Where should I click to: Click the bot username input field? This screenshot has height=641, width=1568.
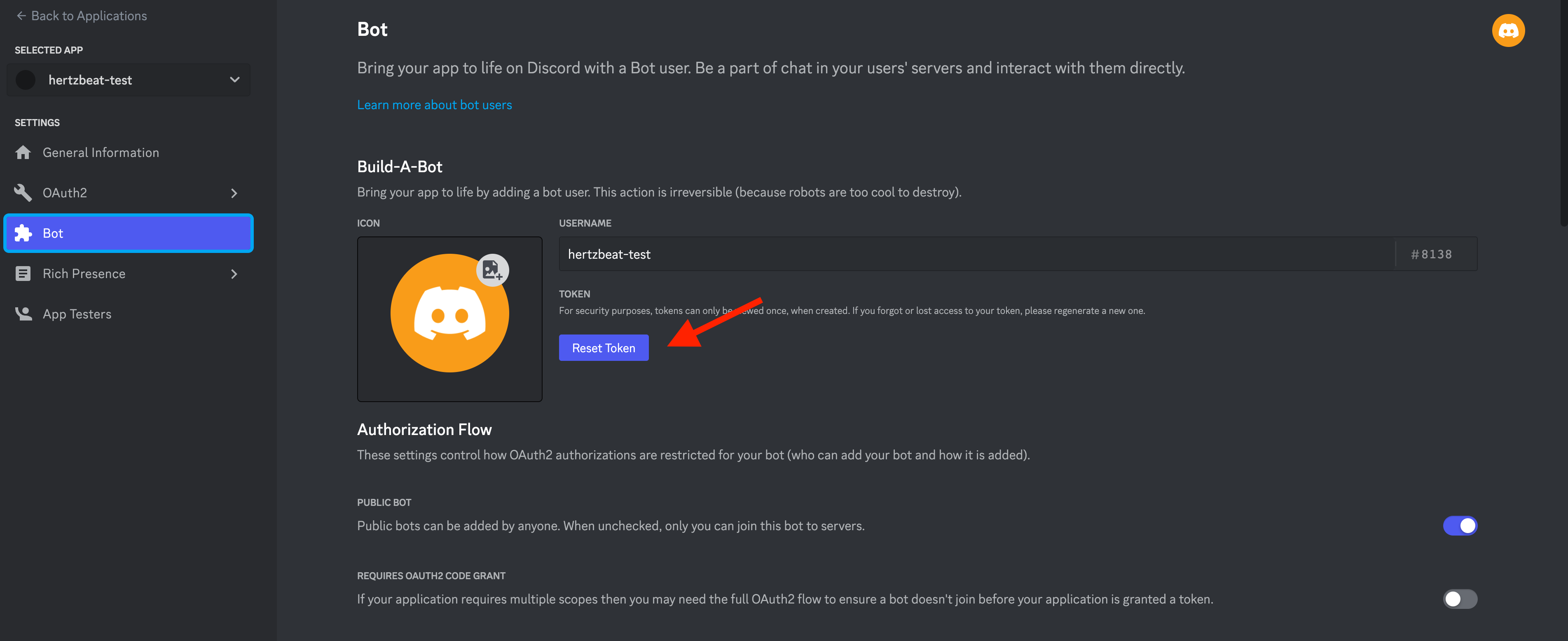click(974, 254)
